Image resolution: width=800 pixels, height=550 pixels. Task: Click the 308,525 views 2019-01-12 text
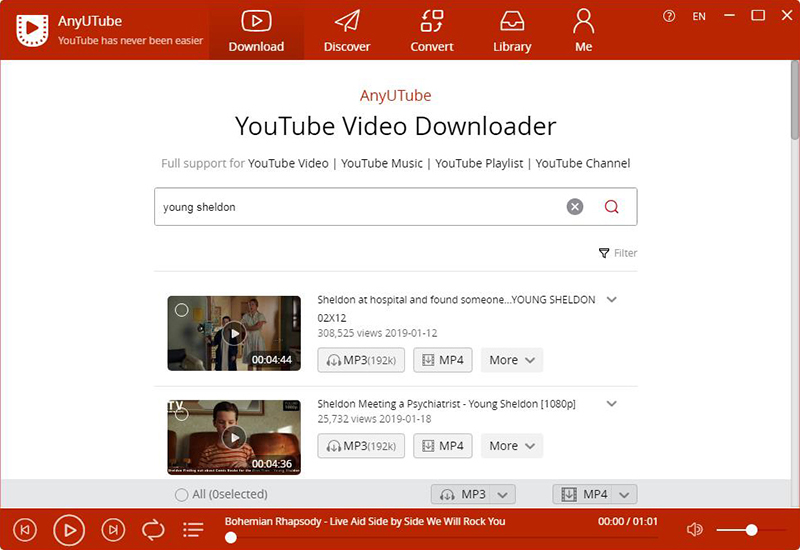pos(377,333)
